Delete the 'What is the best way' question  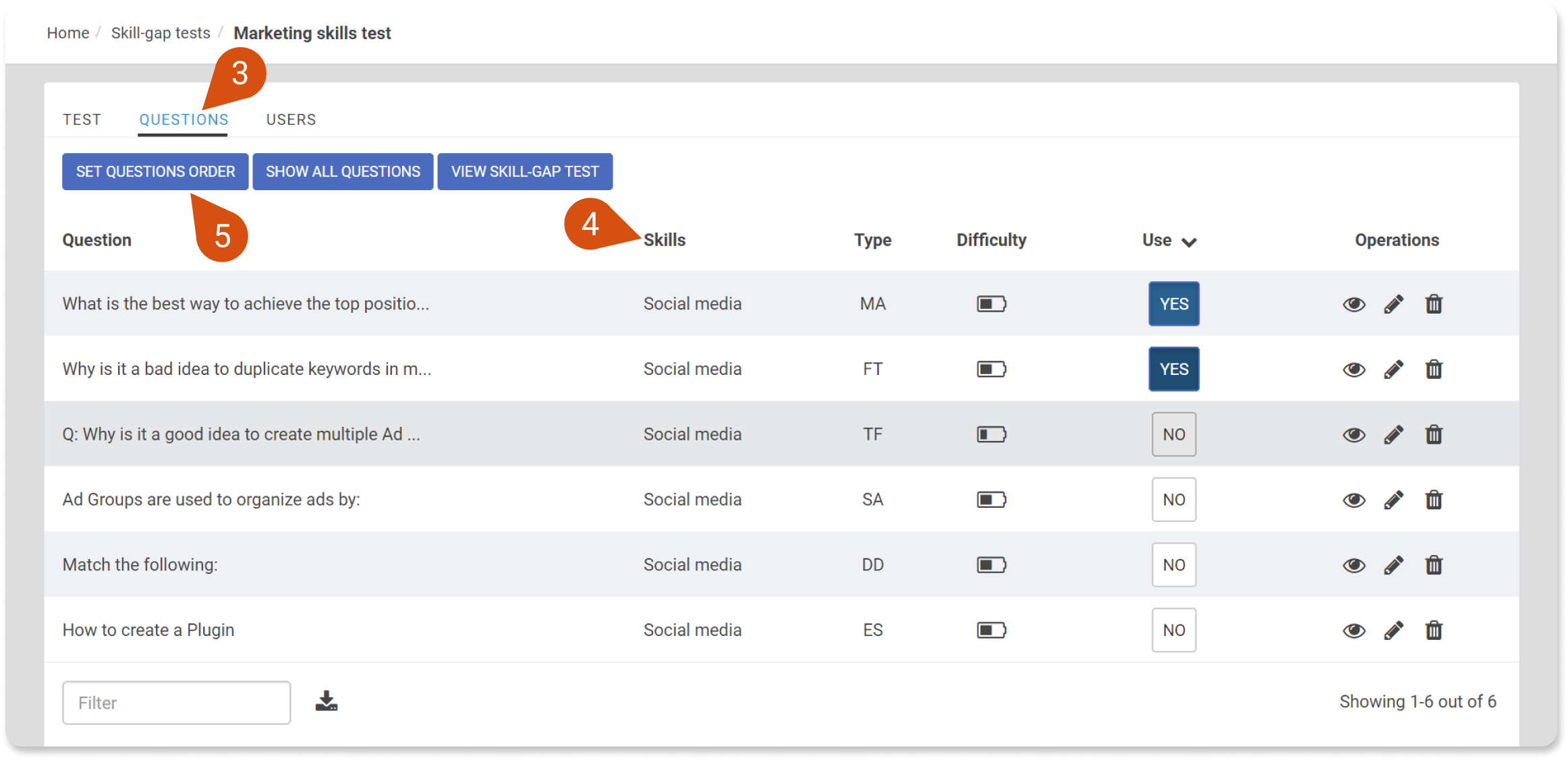click(x=1434, y=304)
